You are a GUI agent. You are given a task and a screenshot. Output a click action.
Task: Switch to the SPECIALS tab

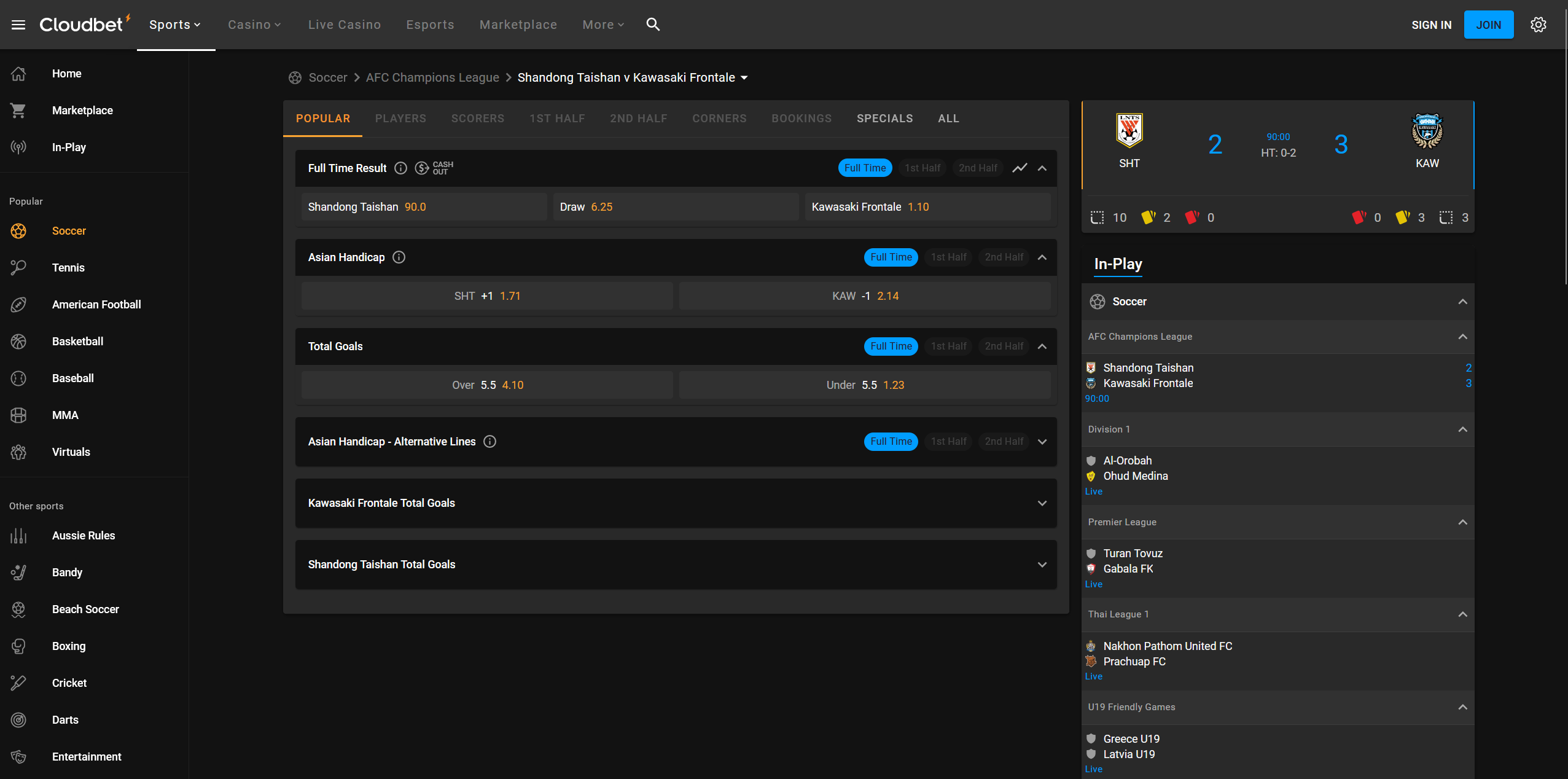[x=884, y=119]
